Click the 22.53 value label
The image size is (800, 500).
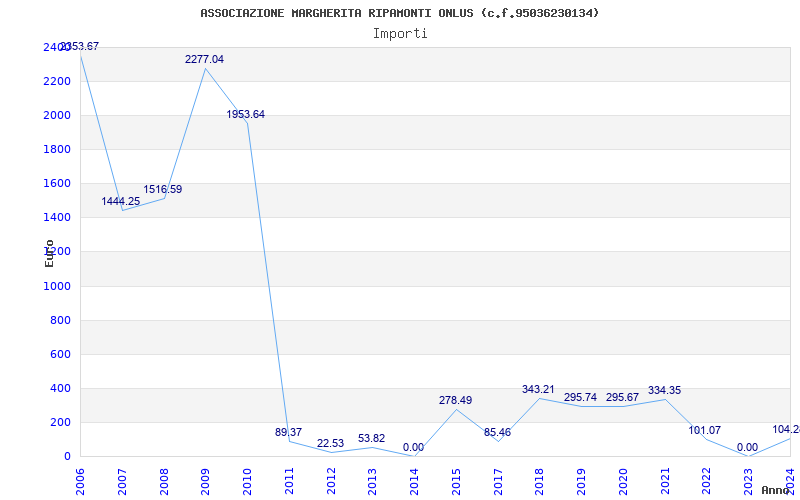click(330, 443)
